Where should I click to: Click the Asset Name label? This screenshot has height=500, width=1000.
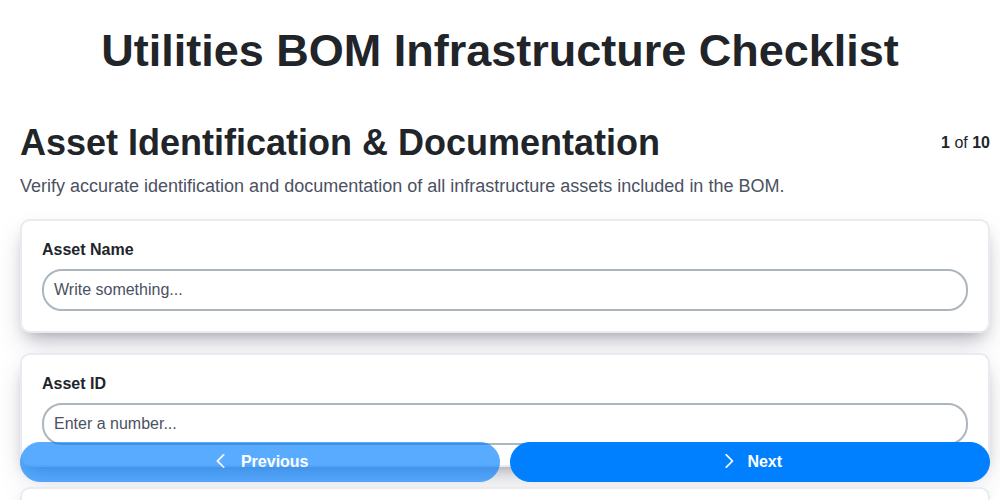click(88, 249)
